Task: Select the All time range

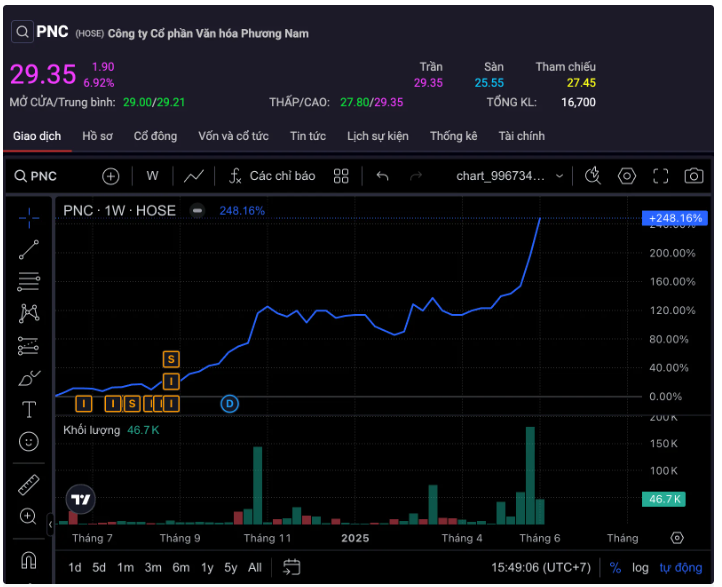Action: coord(255,568)
